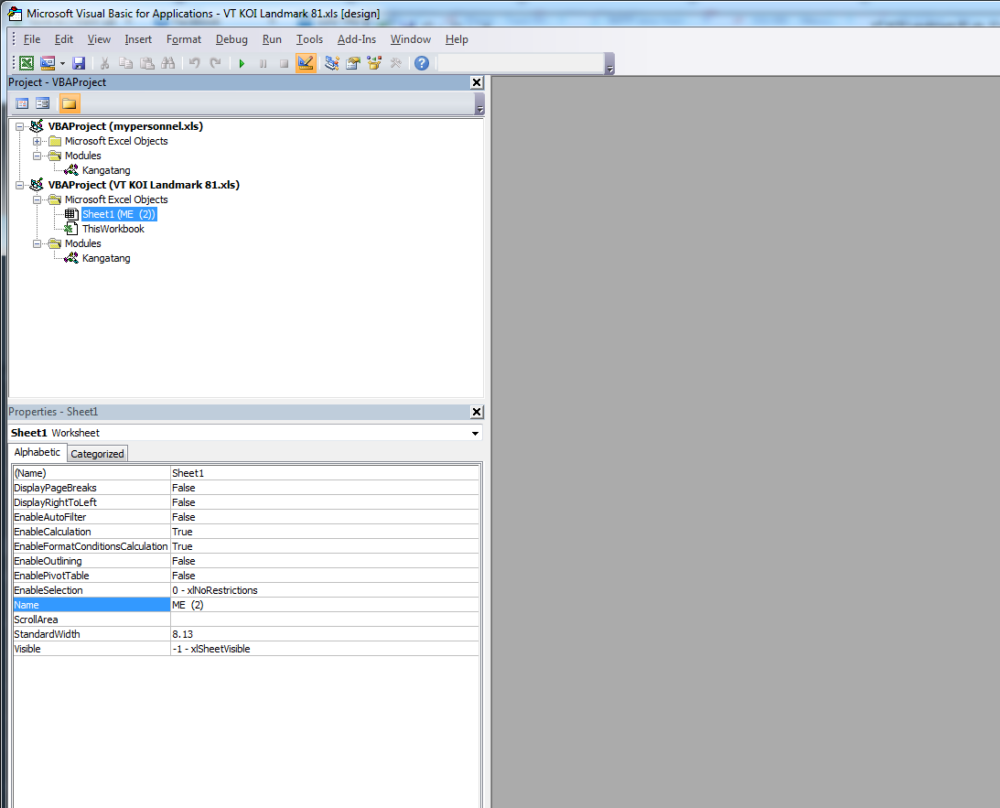
Task: Switch to the Categorized properties tab
Action: pyautogui.click(x=97, y=454)
